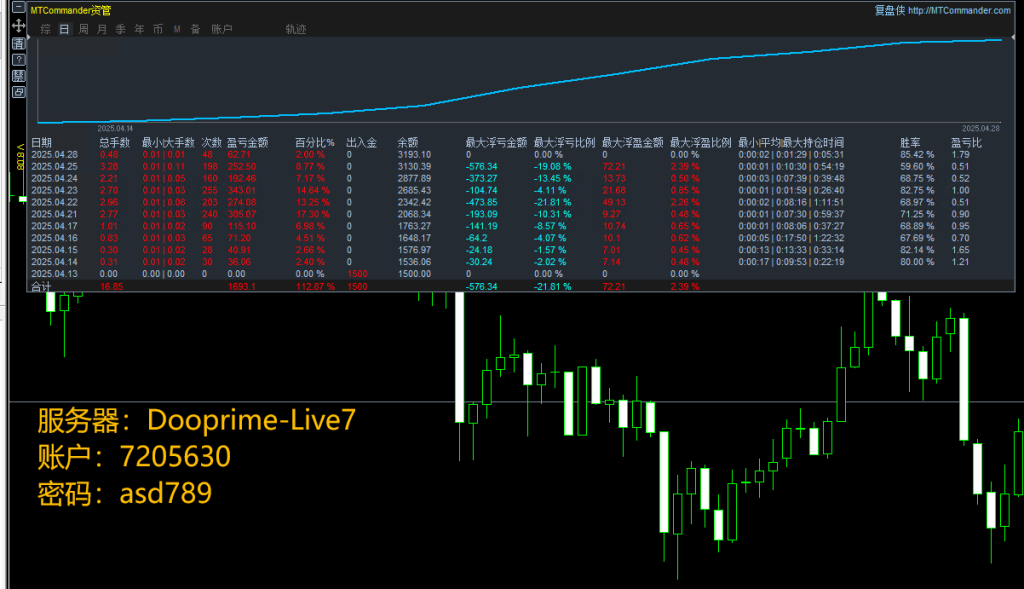The height and width of the screenshot is (589, 1024).
Task: Select the 2025.04.13 row date
Action: (54, 274)
